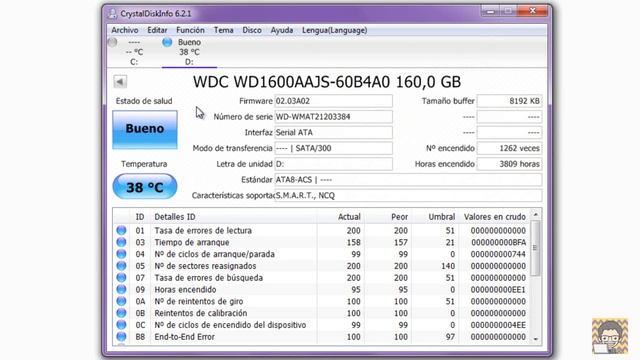
Task: Switch to the D: drive tab
Action: [189, 52]
